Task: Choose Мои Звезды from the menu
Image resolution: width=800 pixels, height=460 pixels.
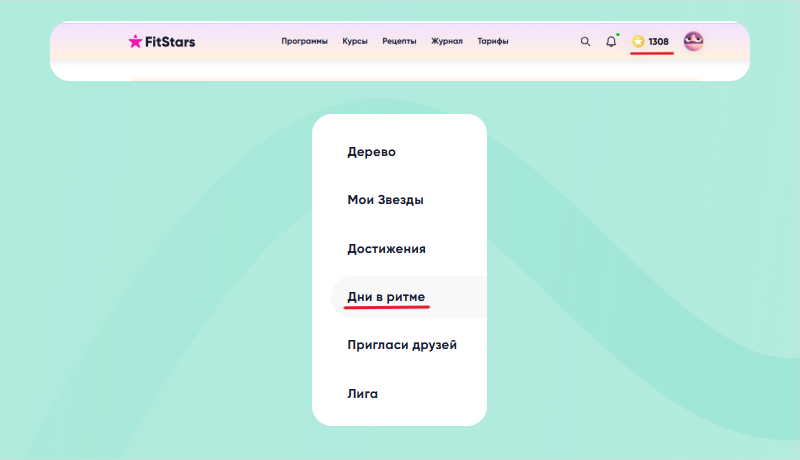Action: click(385, 200)
